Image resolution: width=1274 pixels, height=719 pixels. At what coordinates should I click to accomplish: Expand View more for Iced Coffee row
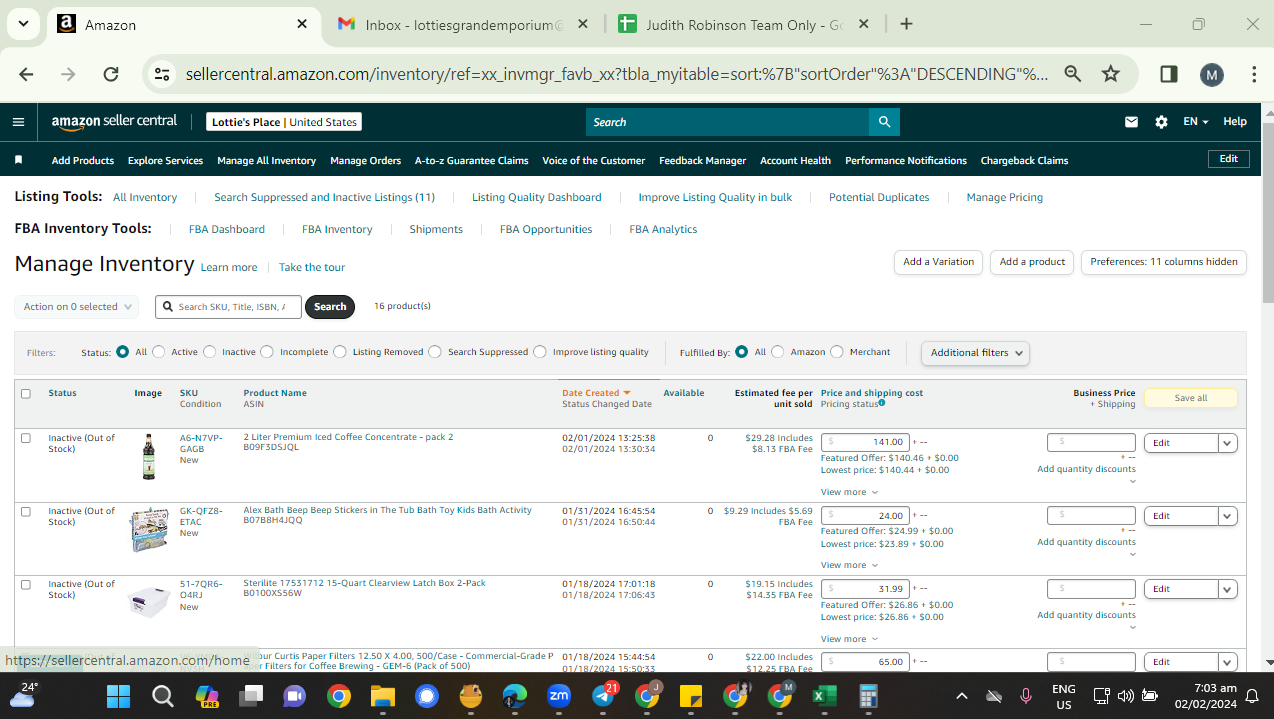tap(849, 492)
